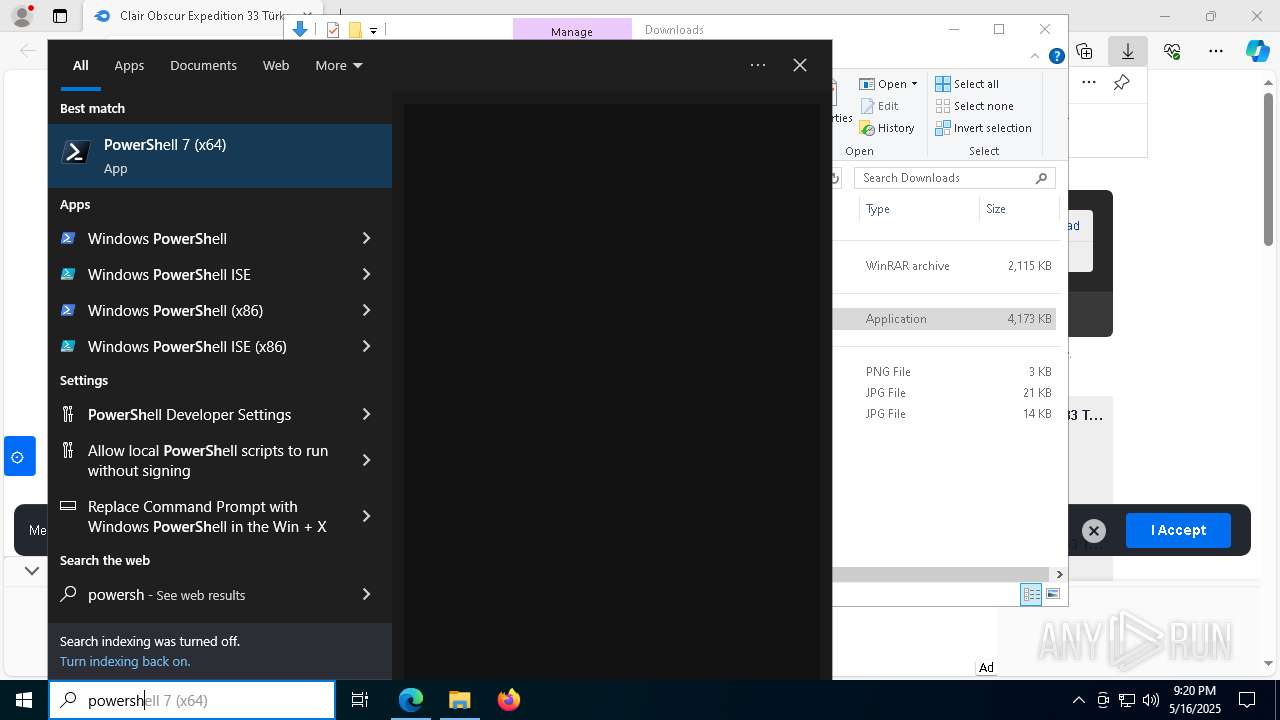Open Task View from taskbar
Screen dimensions: 1280x720
[360, 700]
